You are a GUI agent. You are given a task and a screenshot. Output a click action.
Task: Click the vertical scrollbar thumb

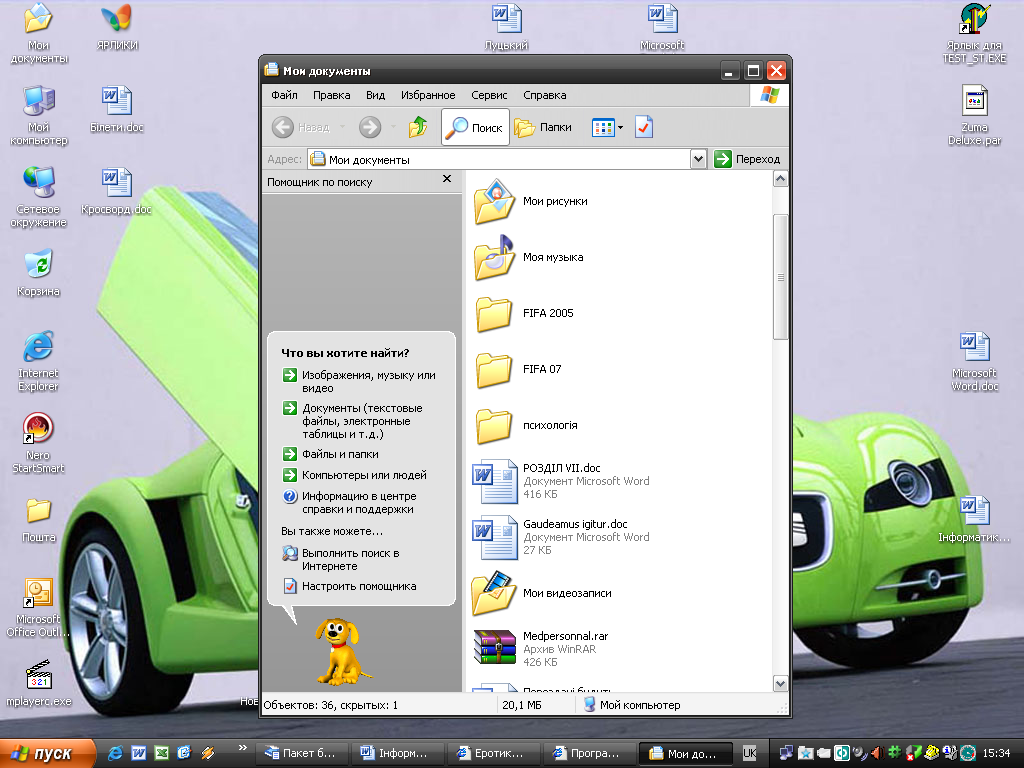pyautogui.click(x=780, y=277)
